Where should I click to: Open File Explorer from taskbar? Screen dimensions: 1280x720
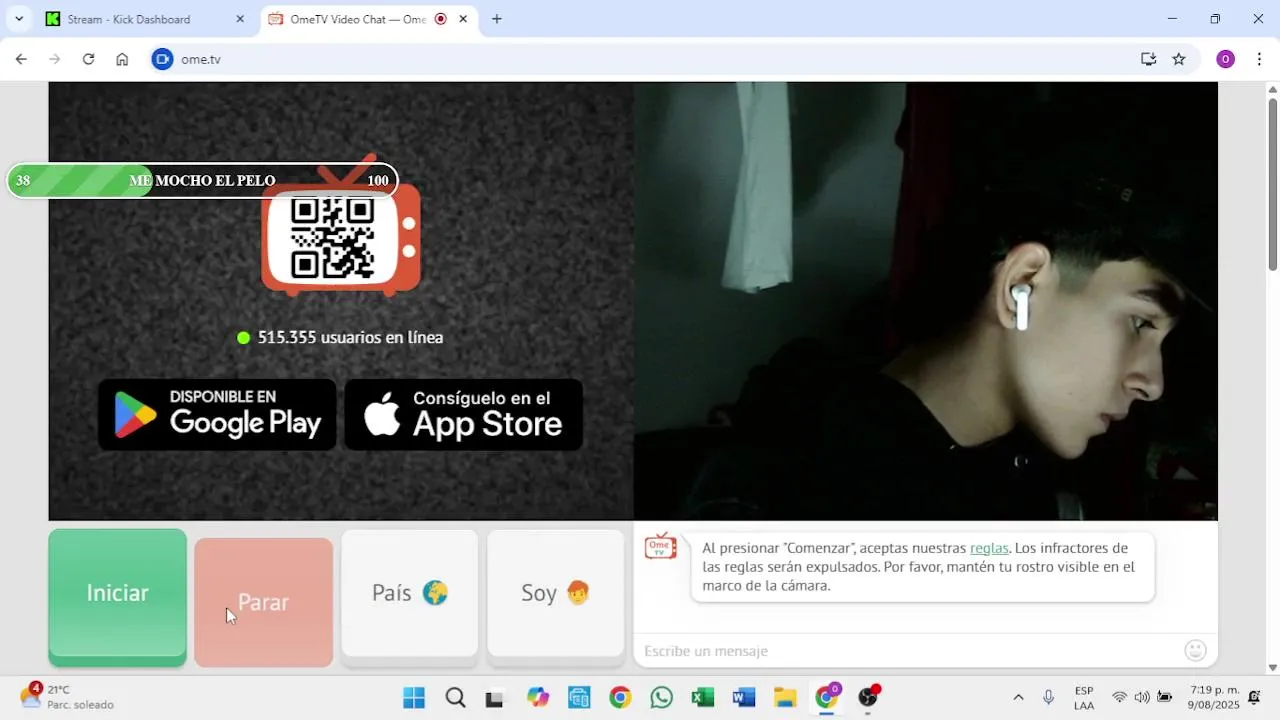click(785, 698)
